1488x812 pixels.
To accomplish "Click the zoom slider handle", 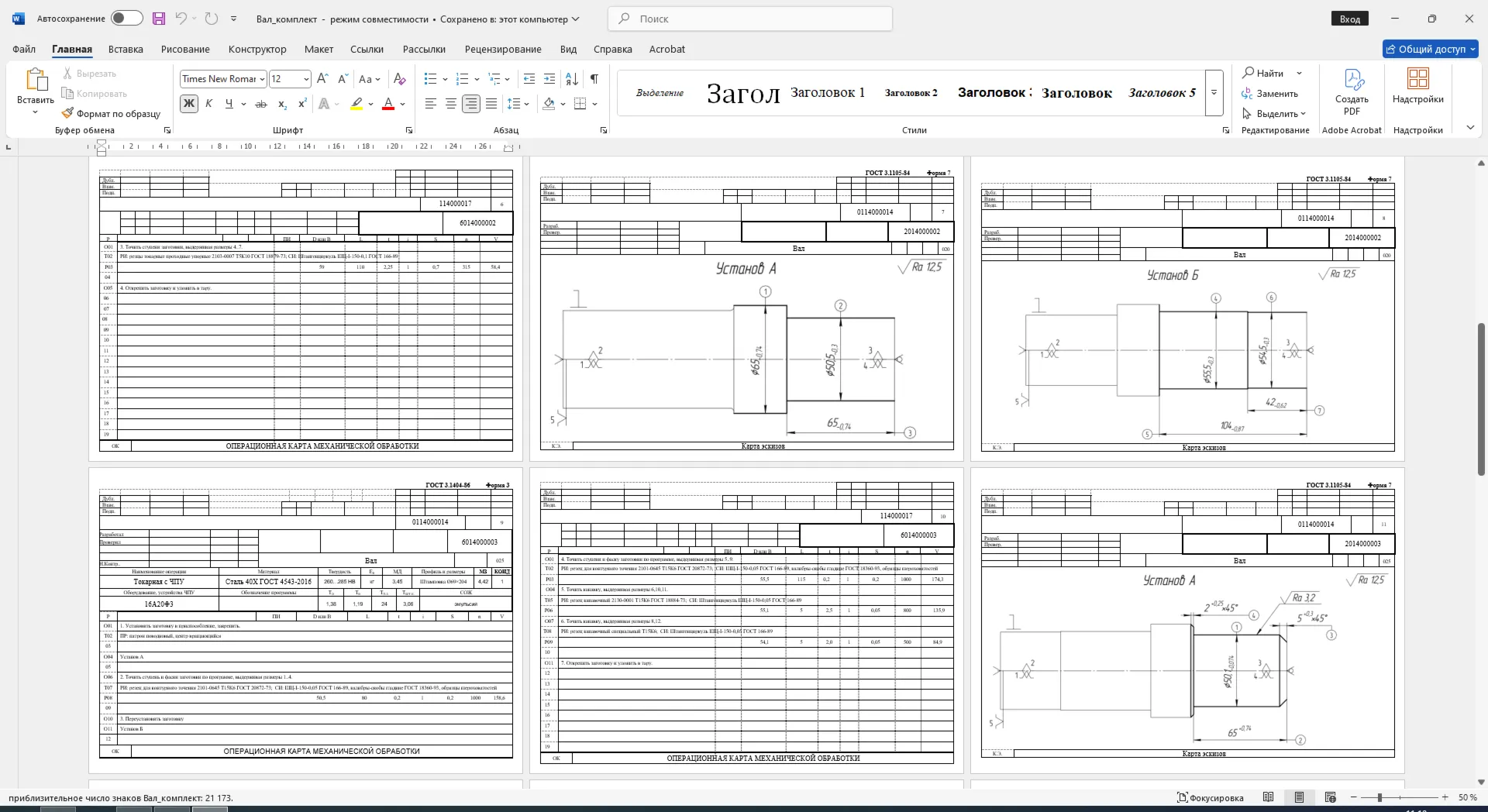I will point(1379,797).
